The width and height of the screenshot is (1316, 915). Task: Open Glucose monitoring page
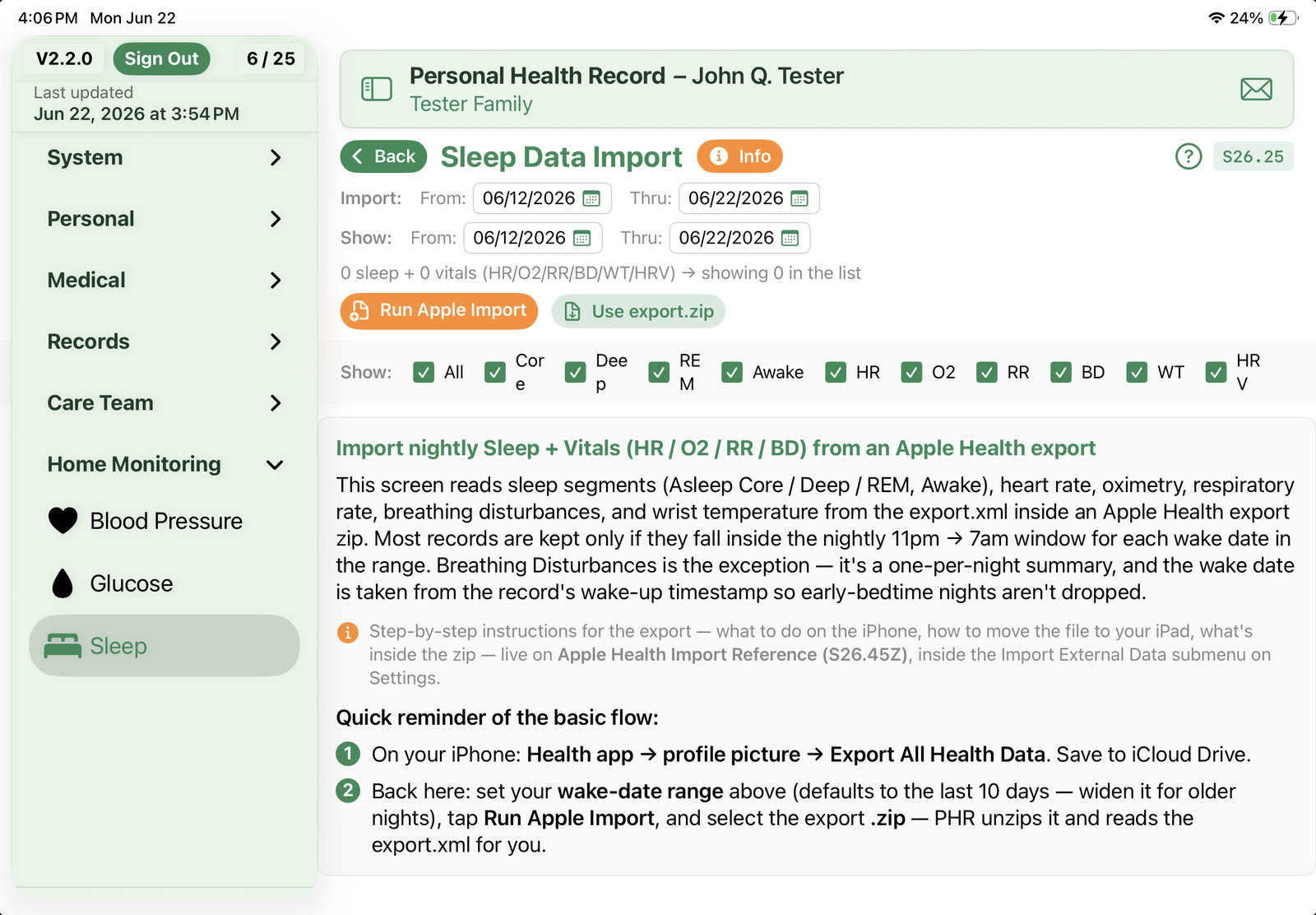coord(164,583)
